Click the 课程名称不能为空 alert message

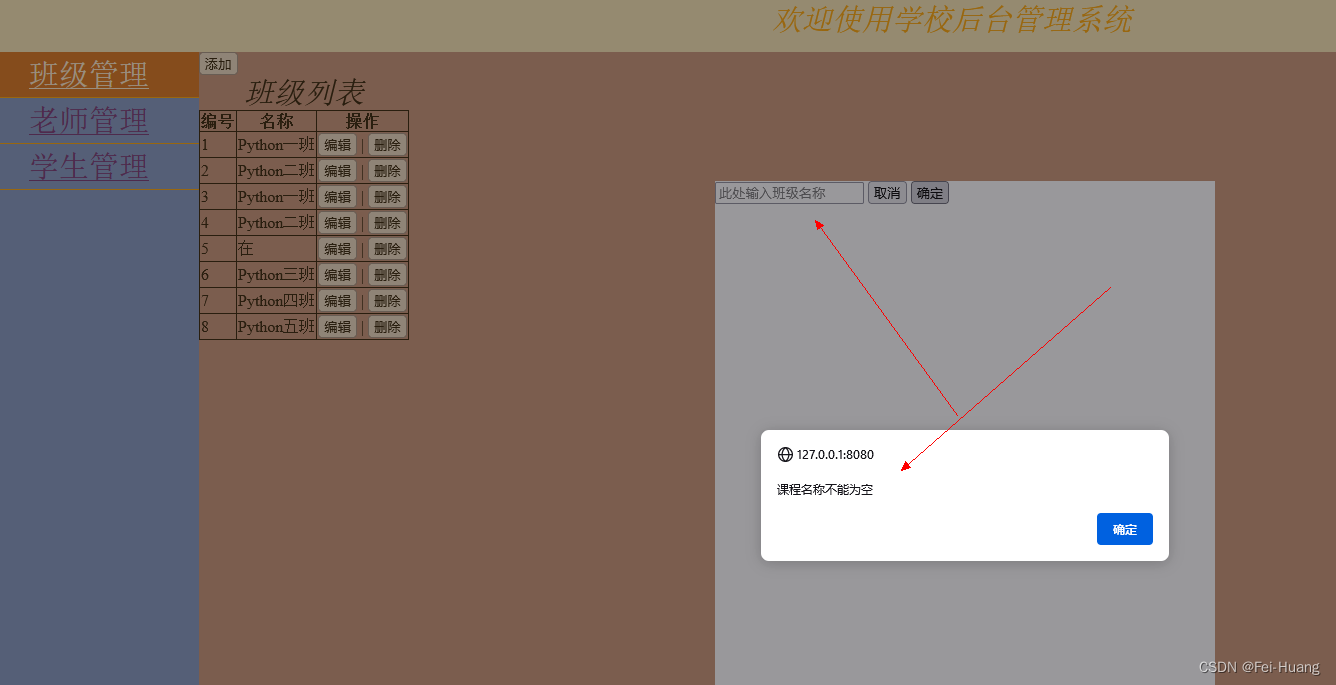825,490
